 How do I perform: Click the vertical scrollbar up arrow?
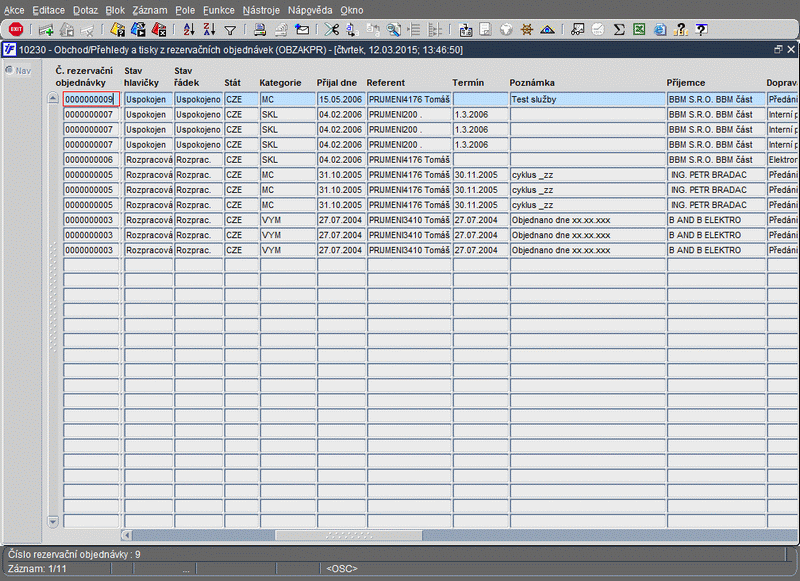53,98
